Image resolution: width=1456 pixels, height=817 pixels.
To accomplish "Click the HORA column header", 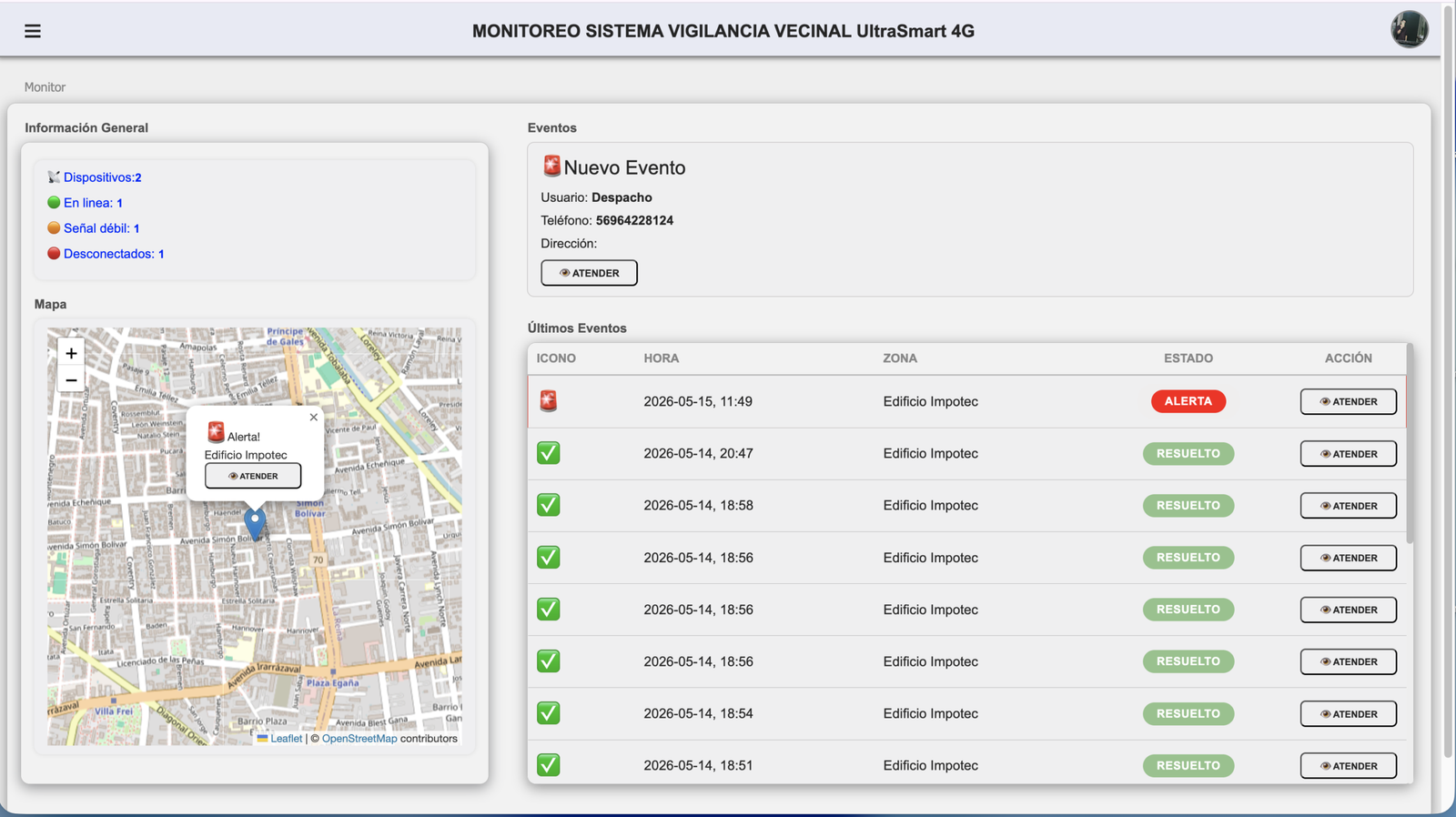I will 662,358.
